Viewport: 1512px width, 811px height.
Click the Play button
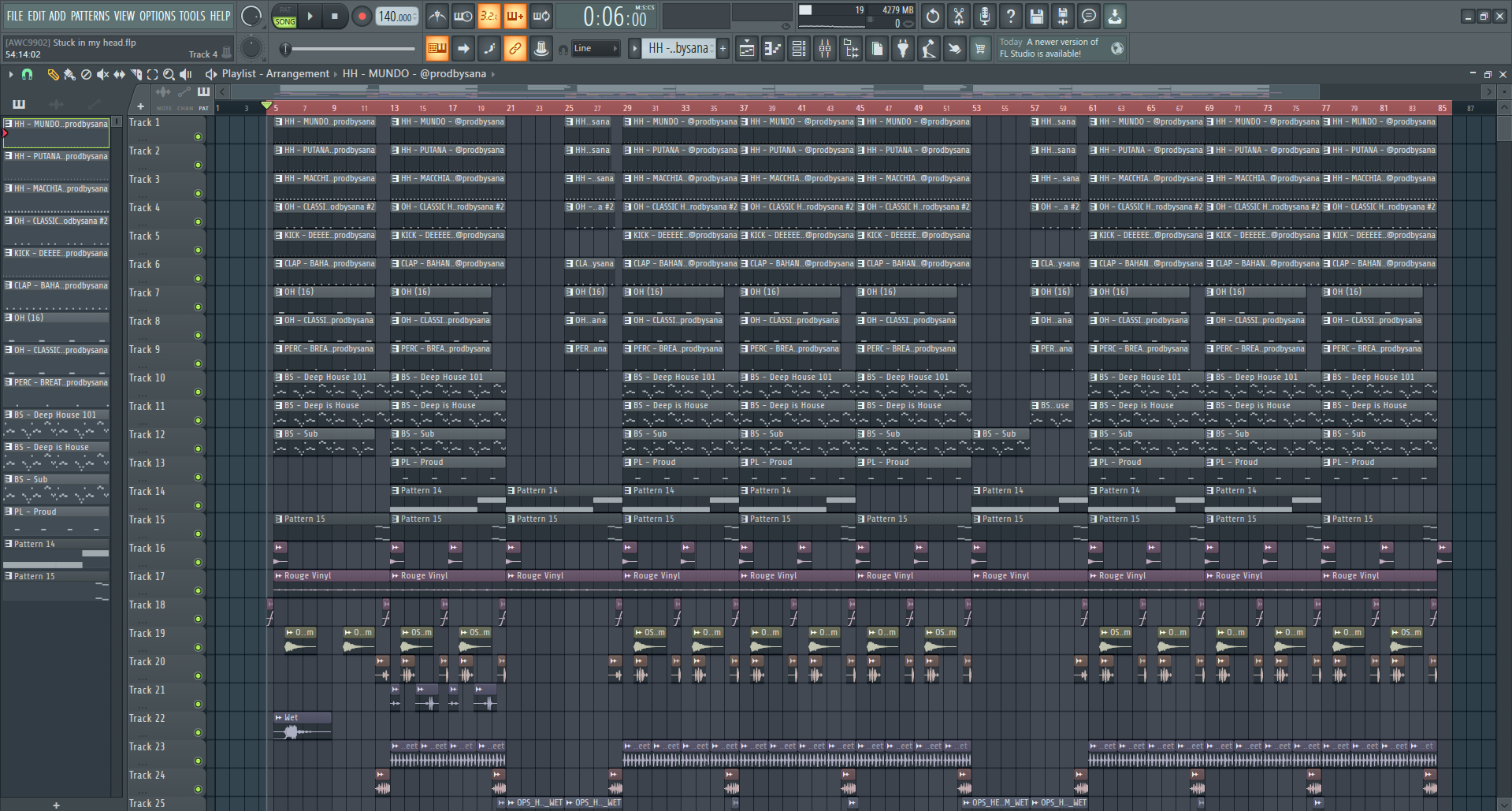click(310, 16)
